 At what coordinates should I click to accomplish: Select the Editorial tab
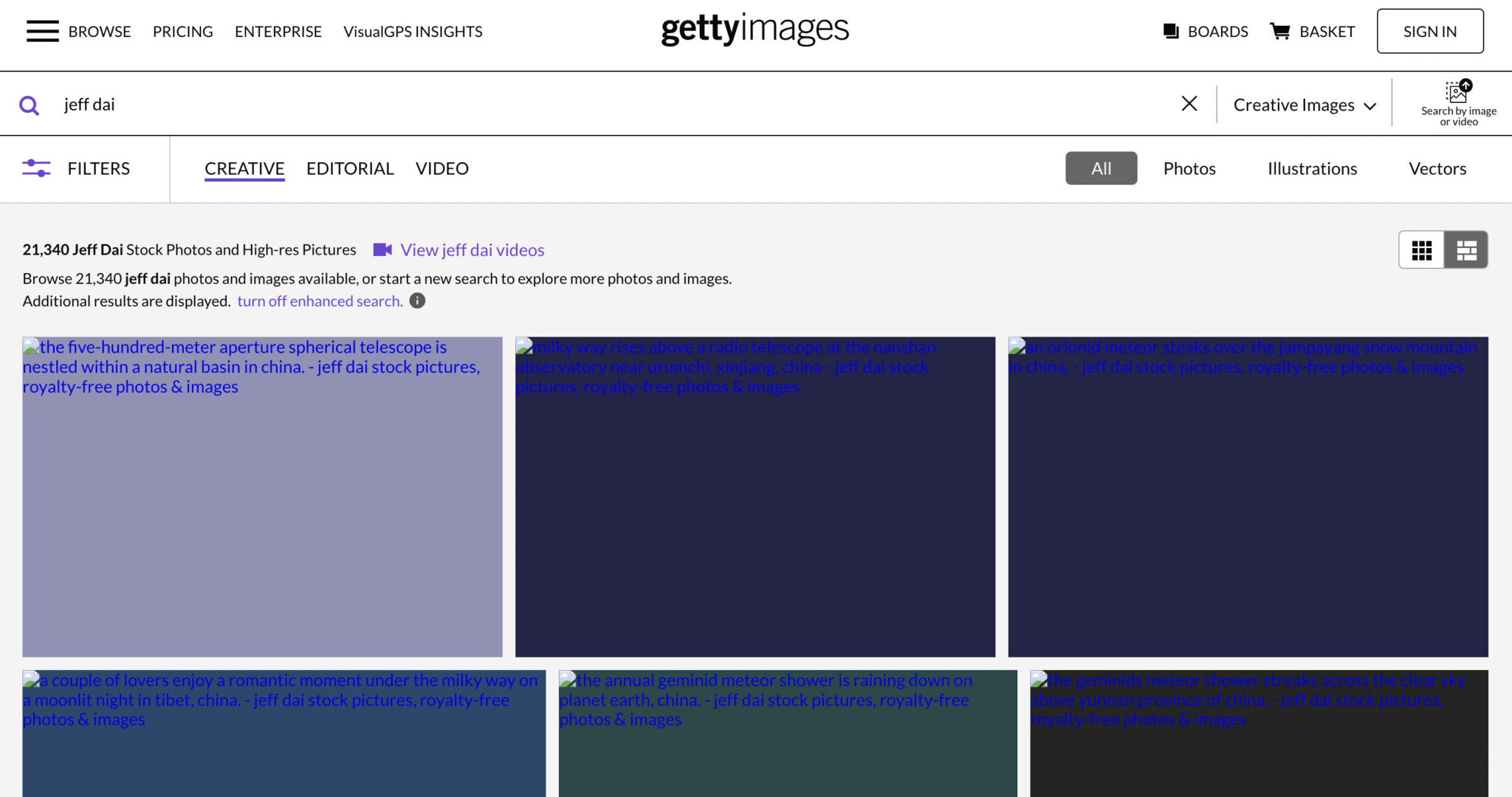point(350,169)
